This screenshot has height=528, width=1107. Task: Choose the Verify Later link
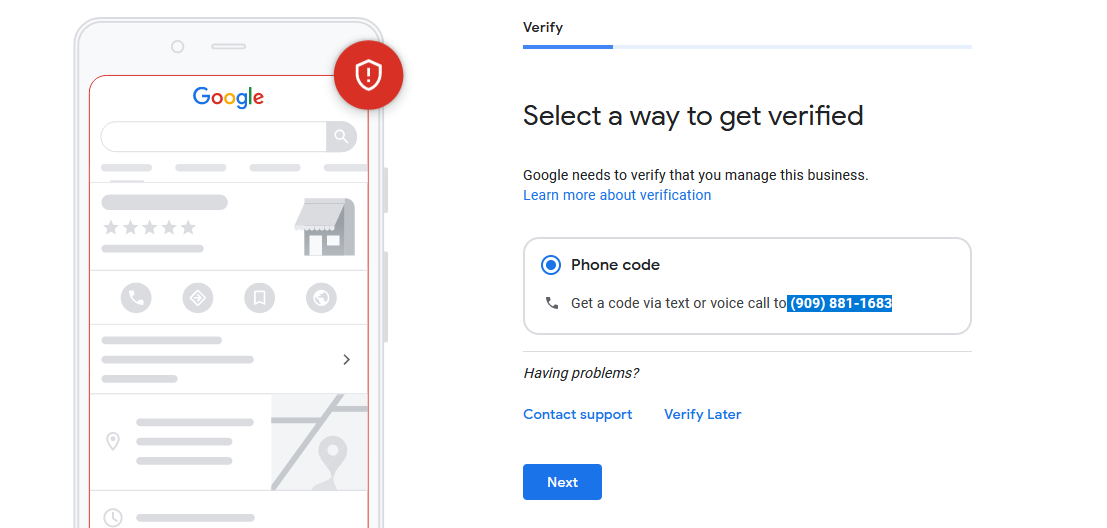pyautogui.click(x=702, y=414)
